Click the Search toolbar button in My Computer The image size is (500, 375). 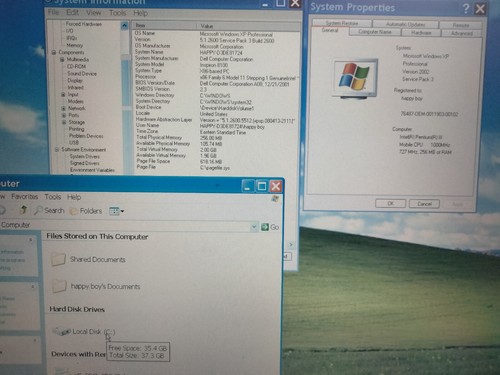click(x=49, y=210)
